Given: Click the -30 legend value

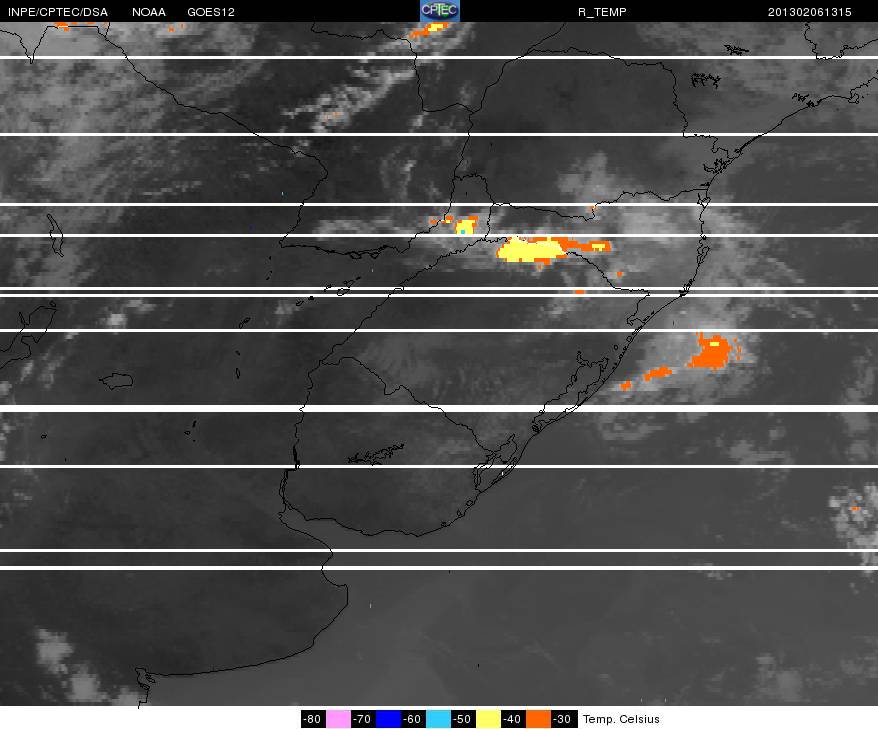Looking at the screenshot, I should [563, 719].
